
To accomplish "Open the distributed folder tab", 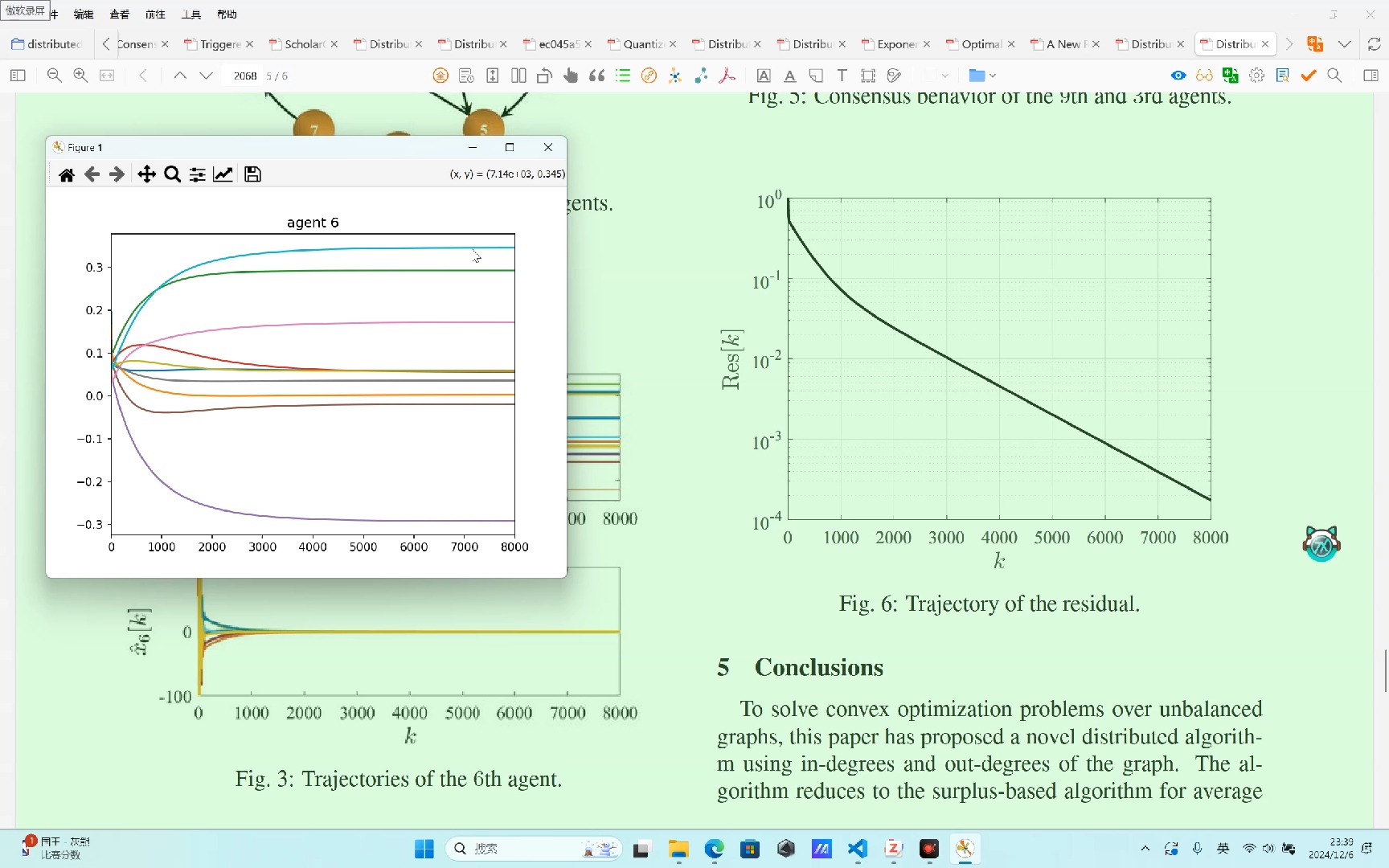I will [47, 44].
